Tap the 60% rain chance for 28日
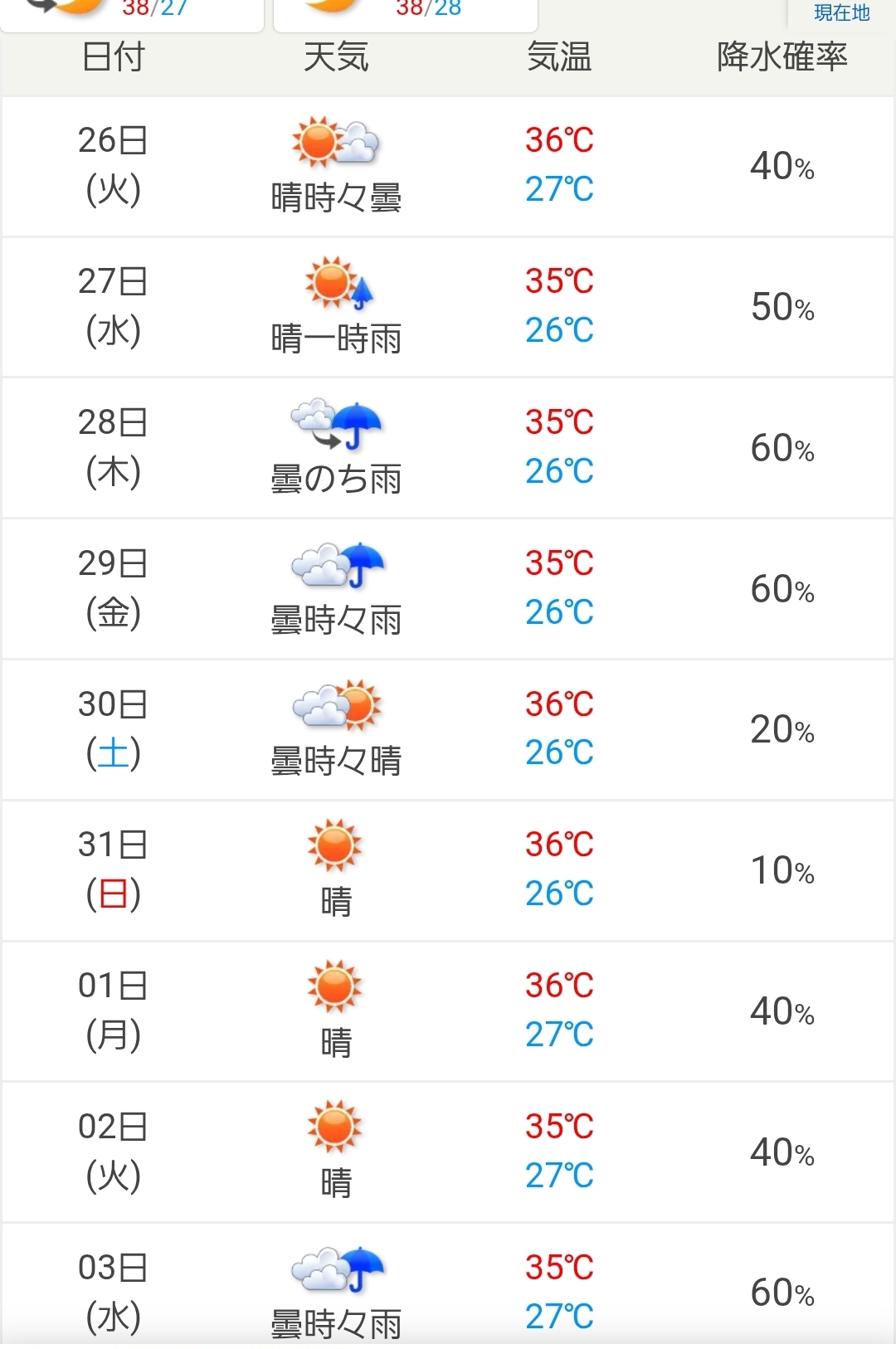The image size is (896, 1349). click(782, 449)
